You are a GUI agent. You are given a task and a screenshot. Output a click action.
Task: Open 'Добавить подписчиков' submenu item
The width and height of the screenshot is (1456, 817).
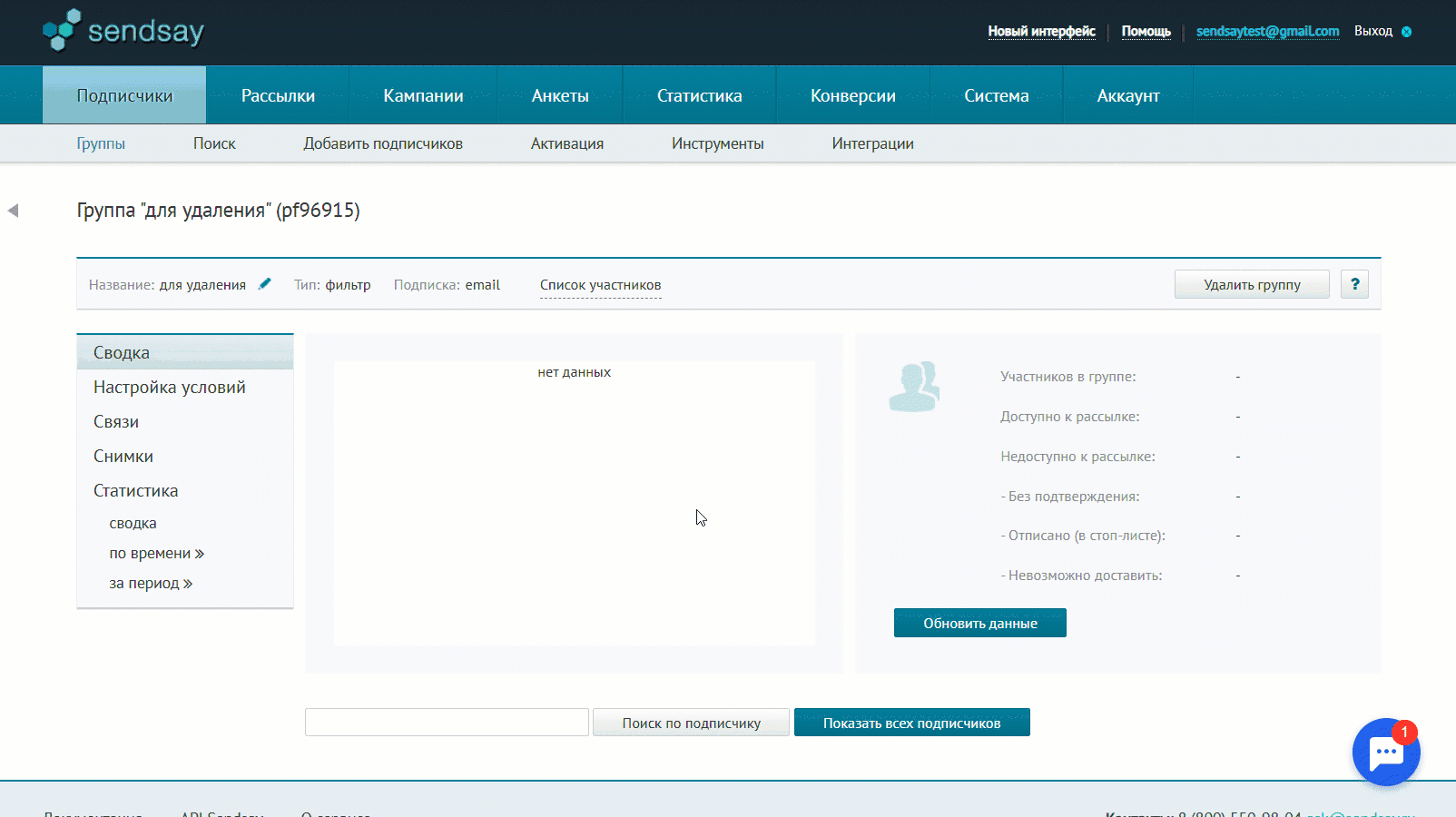[x=383, y=143]
